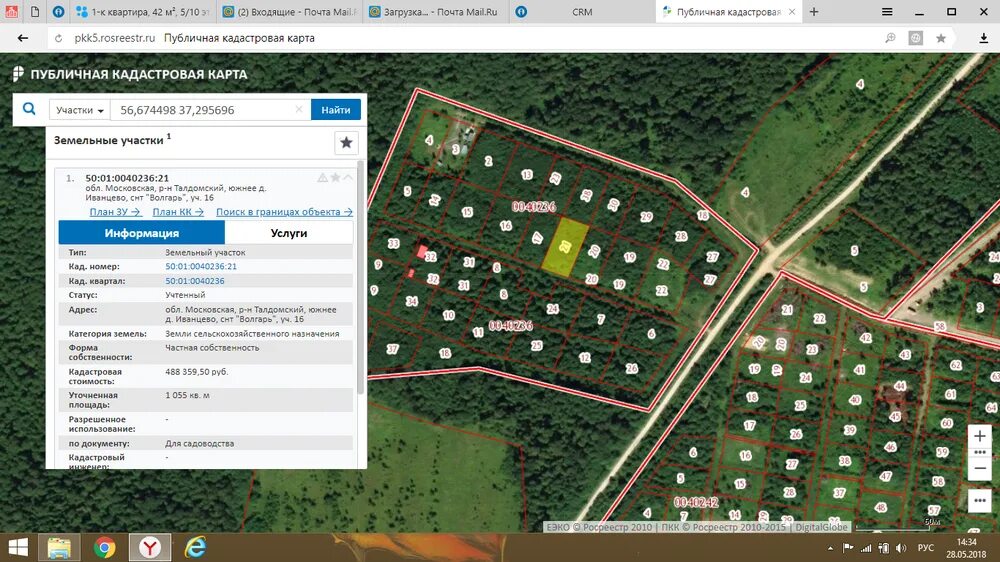
Task: Click the Публичная кадастровая карта logo icon
Action: click(x=18, y=74)
